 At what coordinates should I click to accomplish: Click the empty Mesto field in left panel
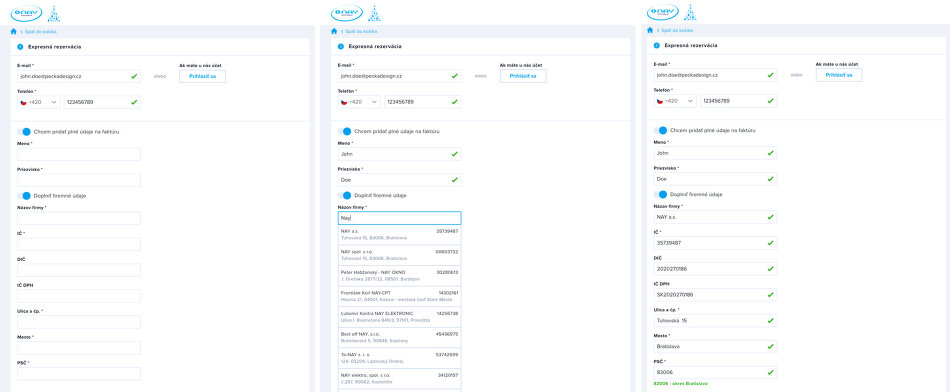[x=79, y=348]
